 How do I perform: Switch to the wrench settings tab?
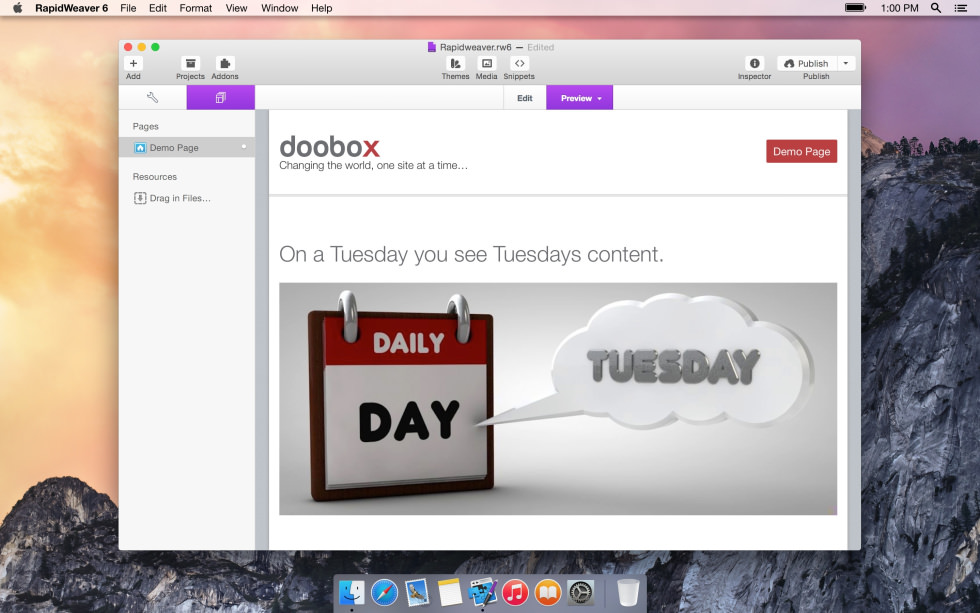[152, 97]
